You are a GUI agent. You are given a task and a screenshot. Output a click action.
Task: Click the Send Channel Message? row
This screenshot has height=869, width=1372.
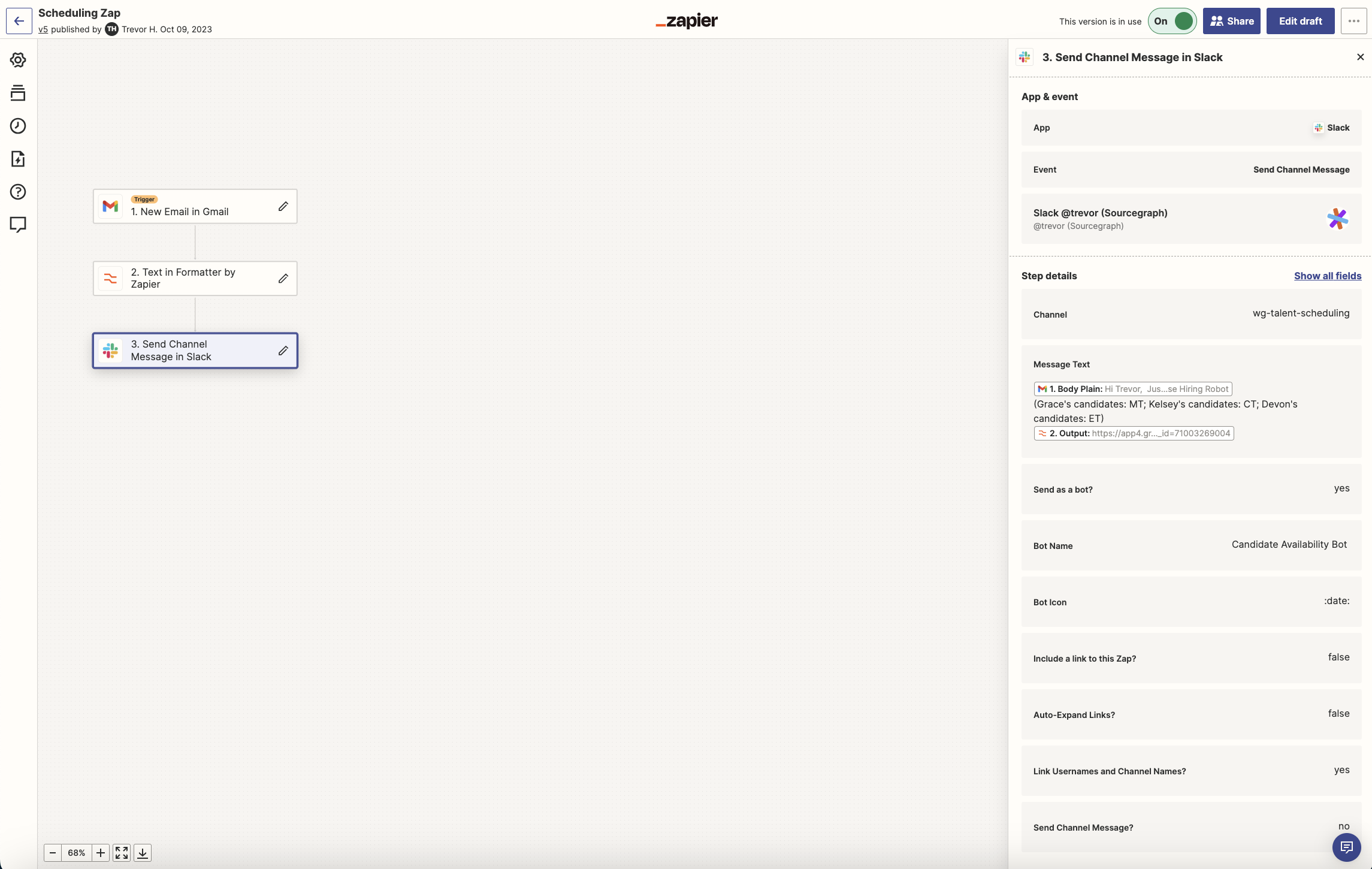pyautogui.click(x=1191, y=827)
